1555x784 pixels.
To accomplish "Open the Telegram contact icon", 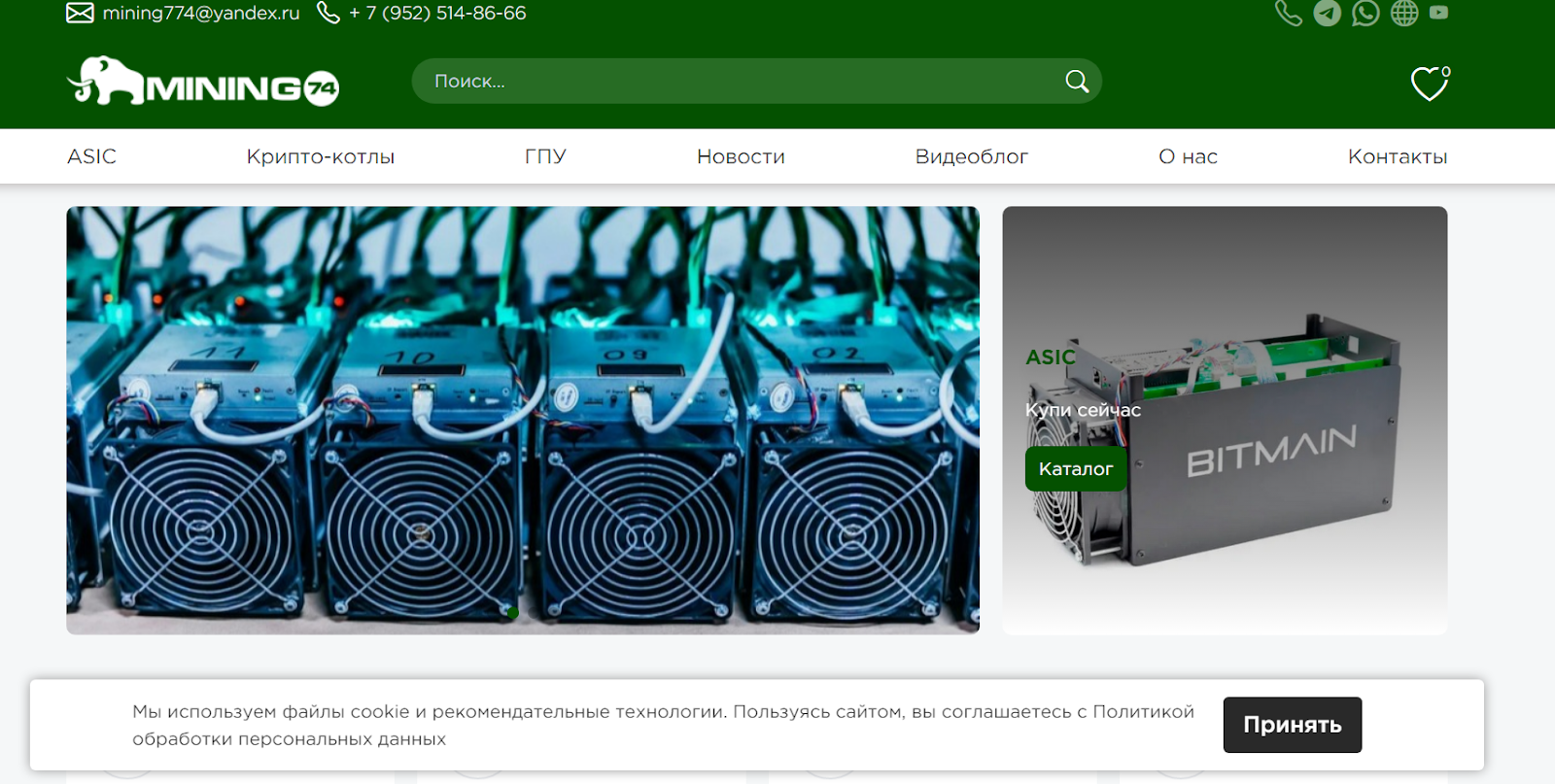I will tap(1328, 13).
